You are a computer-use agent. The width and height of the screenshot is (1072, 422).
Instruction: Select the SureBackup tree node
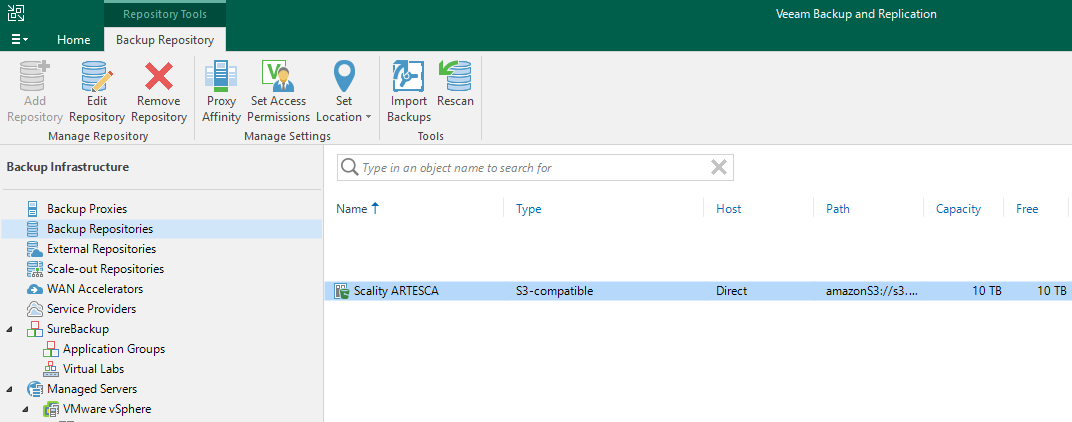point(78,329)
